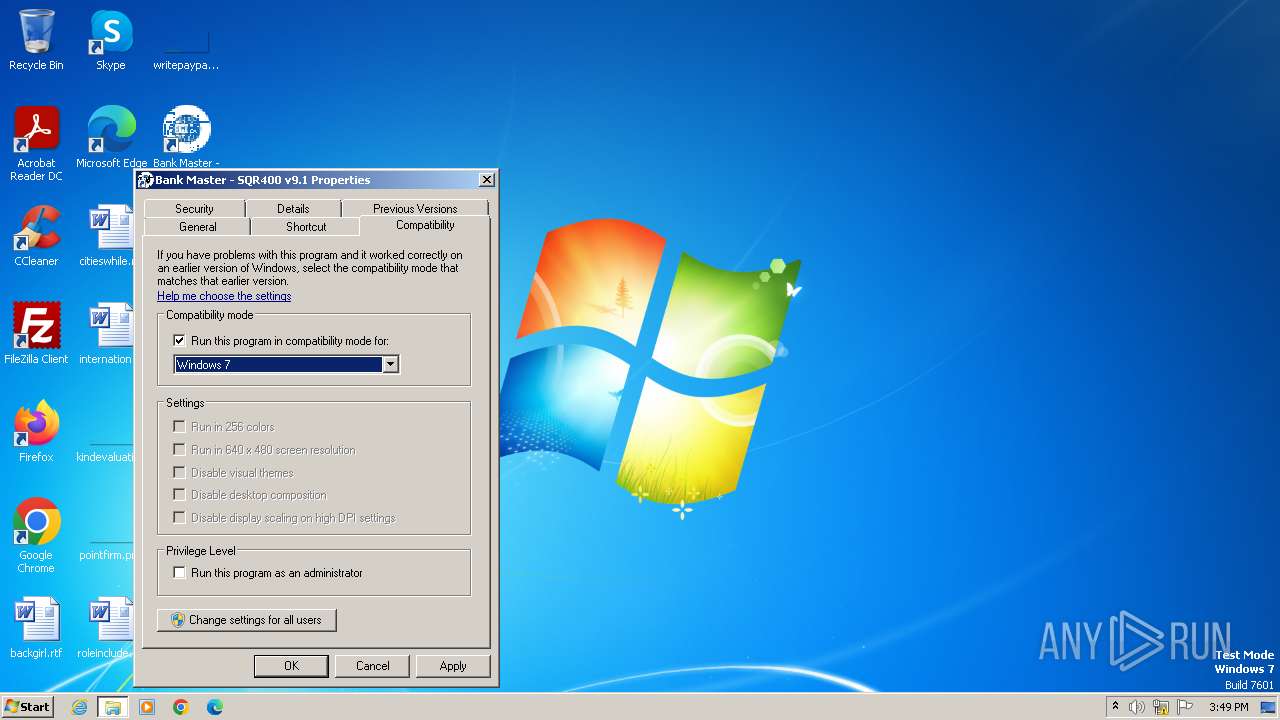The width and height of the screenshot is (1280, 720).
Task: Open the Google Chrome desktop shortcut
Action: (x=36, y=536)
